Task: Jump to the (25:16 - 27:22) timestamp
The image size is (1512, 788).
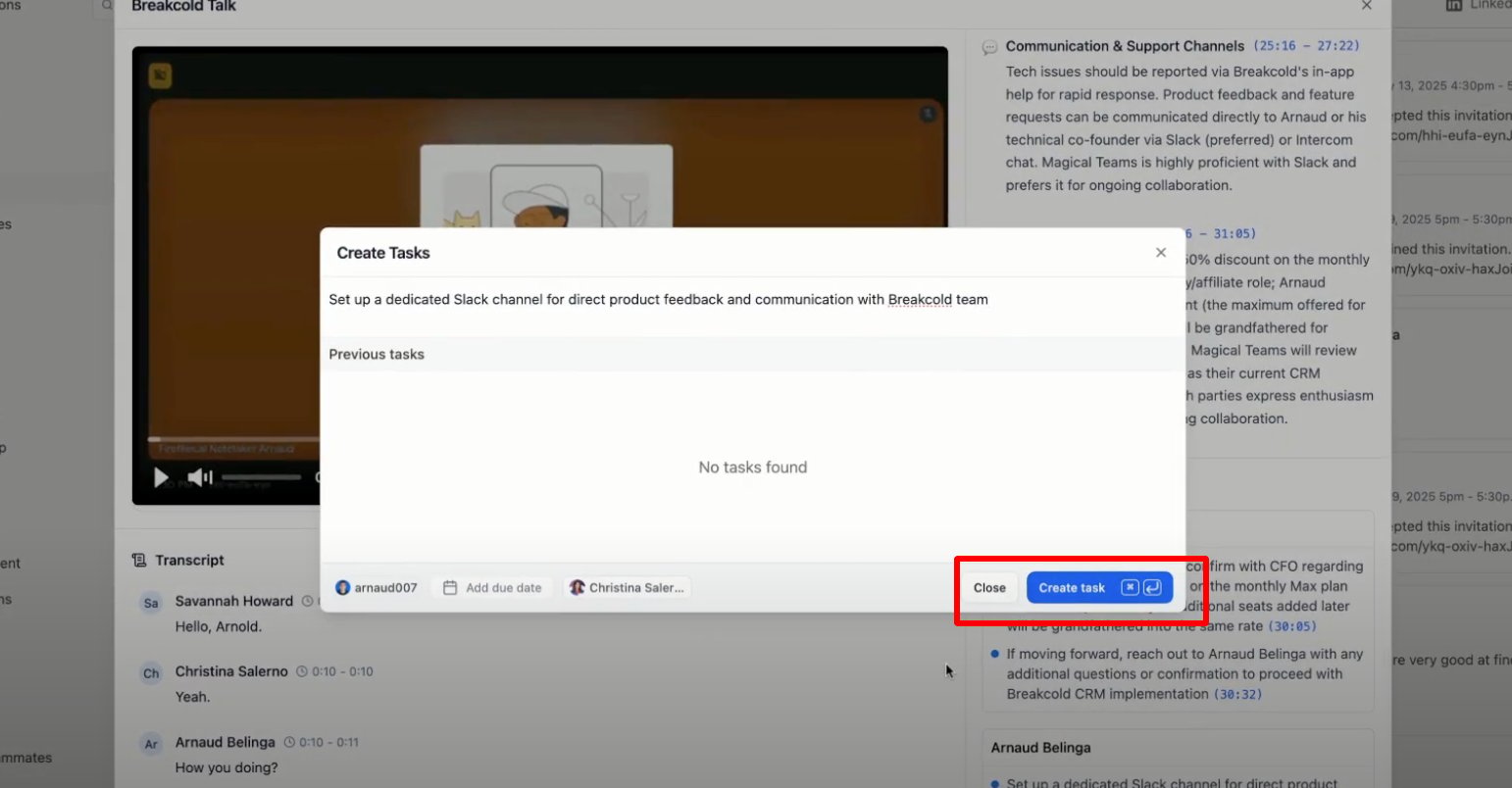Action: coord(1307,46)
